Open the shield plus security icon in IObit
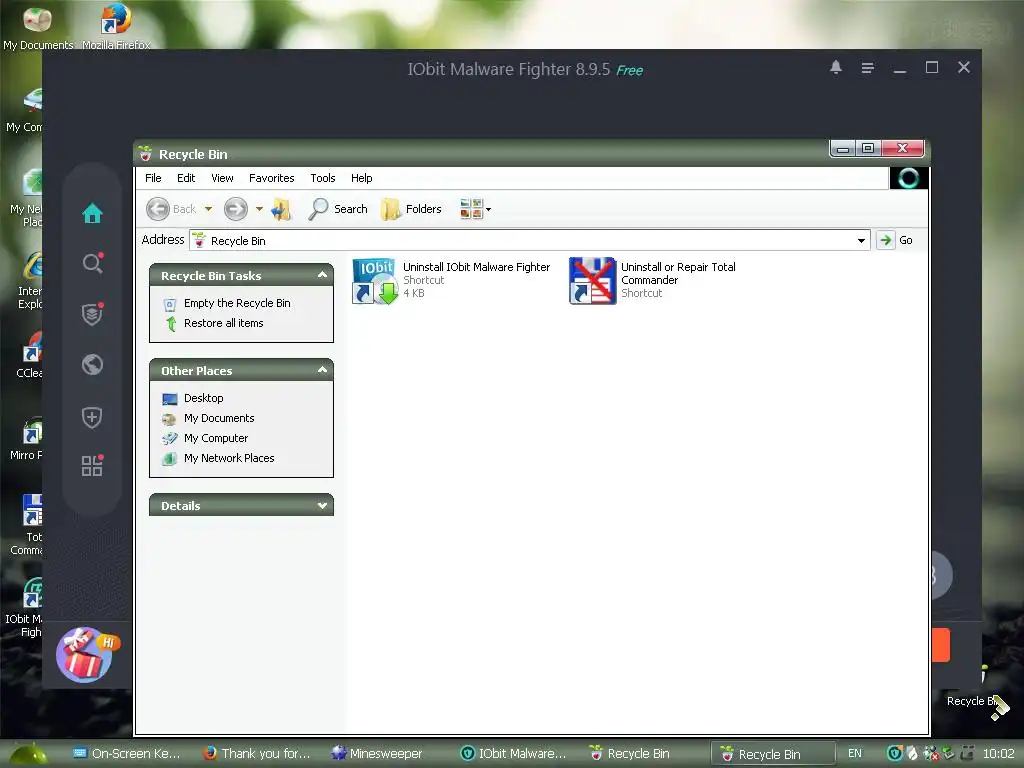Image resolution: width=1024 pixels, height=768 pixels. tap(92, 417)
